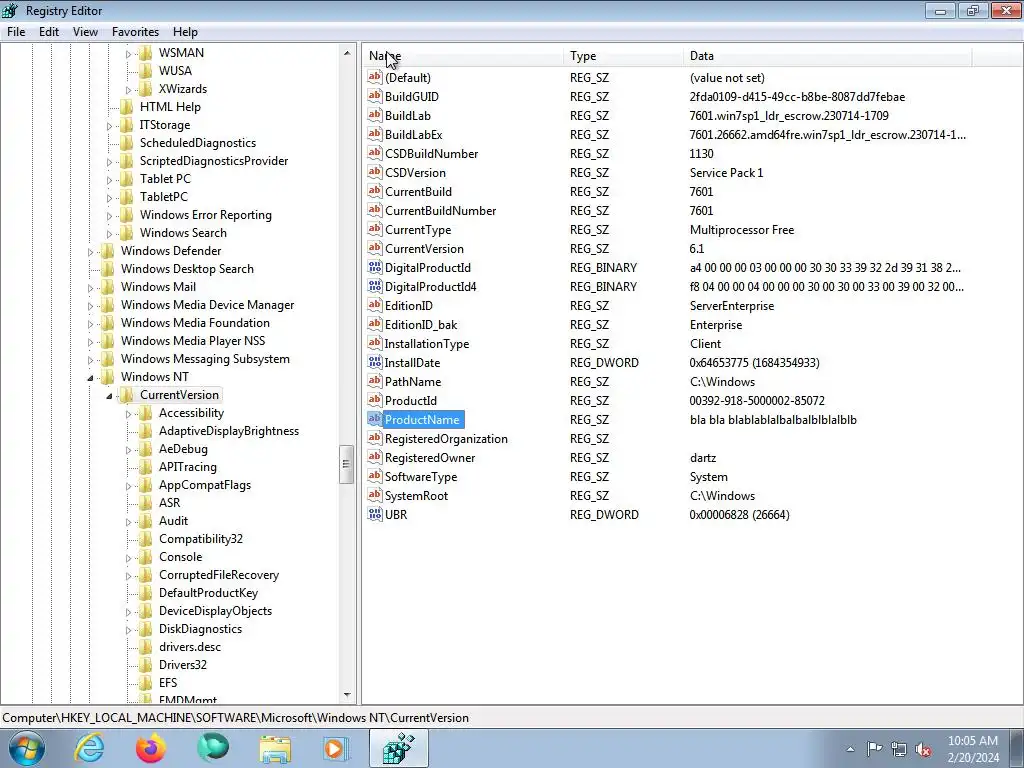Click the DWORD icon beside UBR
This screenshot has width=1024, height=768.
point(374,514)
